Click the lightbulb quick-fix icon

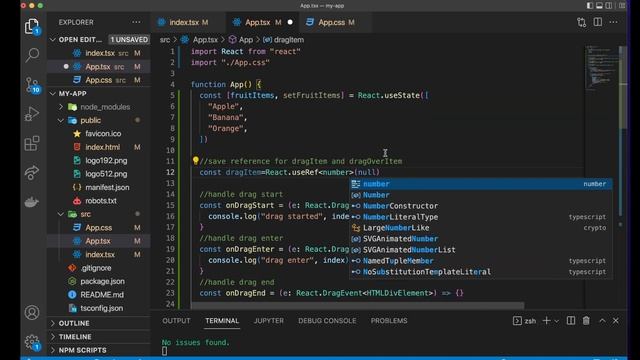tap(196, 161)
